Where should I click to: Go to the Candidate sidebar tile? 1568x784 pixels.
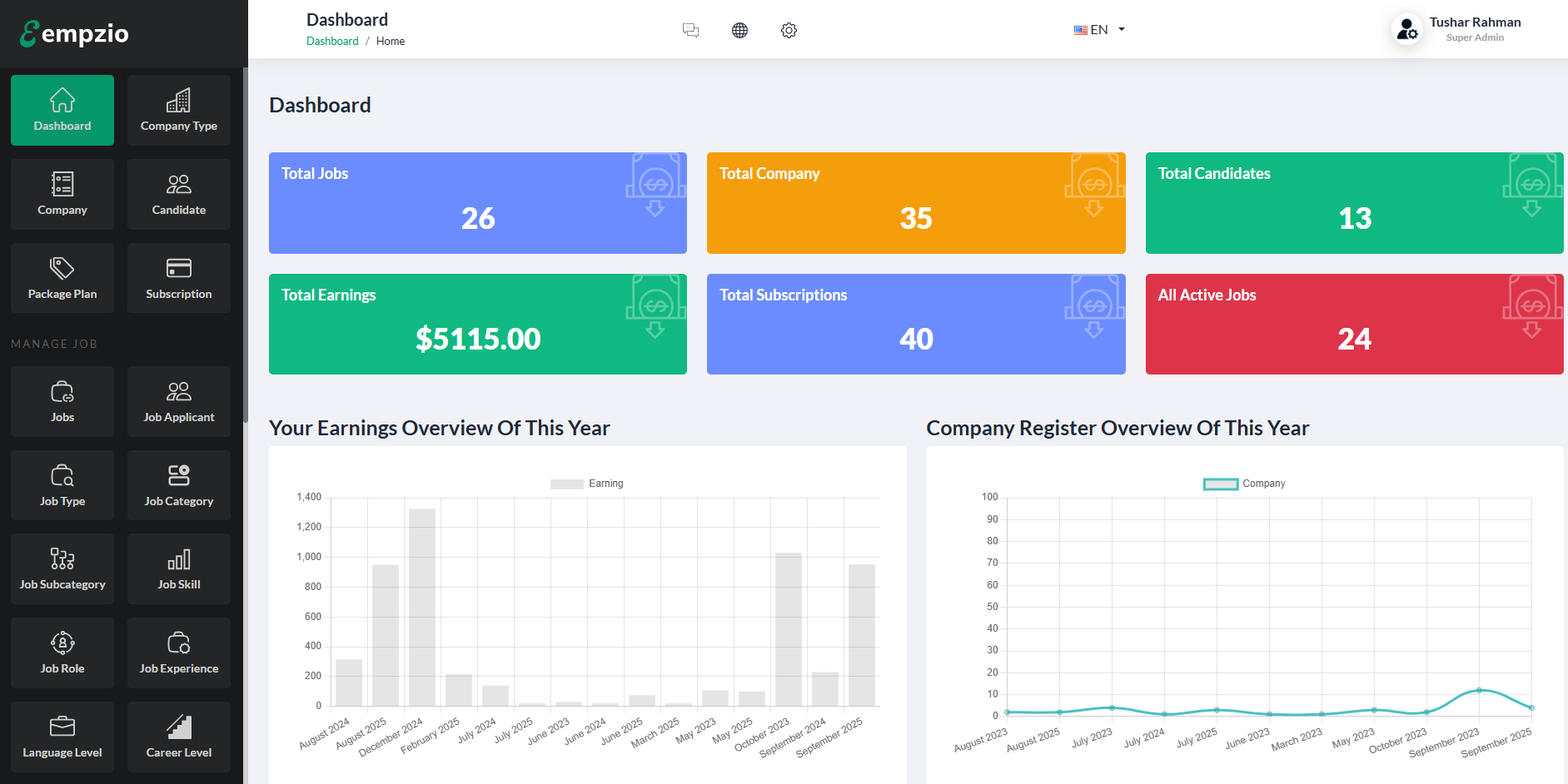(179, 194)
